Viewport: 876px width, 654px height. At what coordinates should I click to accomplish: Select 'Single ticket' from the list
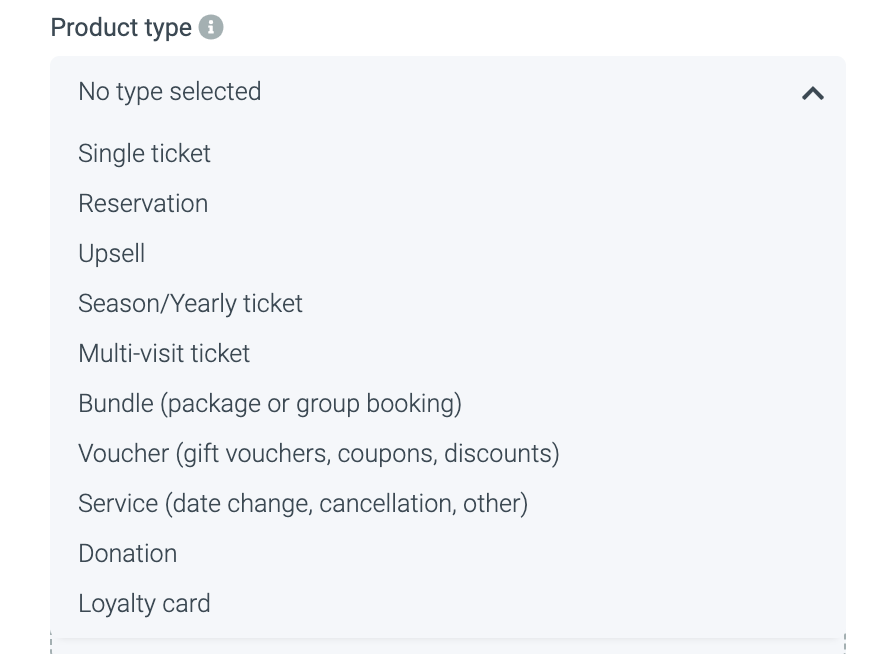click(145, 154)
